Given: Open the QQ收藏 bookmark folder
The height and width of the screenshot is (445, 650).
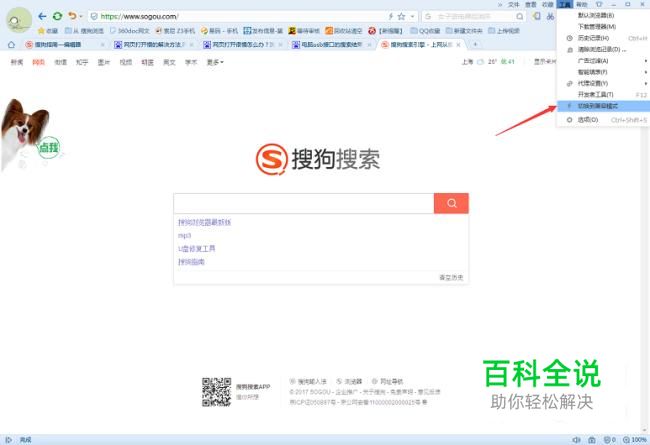Looking at the screenshot, I should pos(425,31).
